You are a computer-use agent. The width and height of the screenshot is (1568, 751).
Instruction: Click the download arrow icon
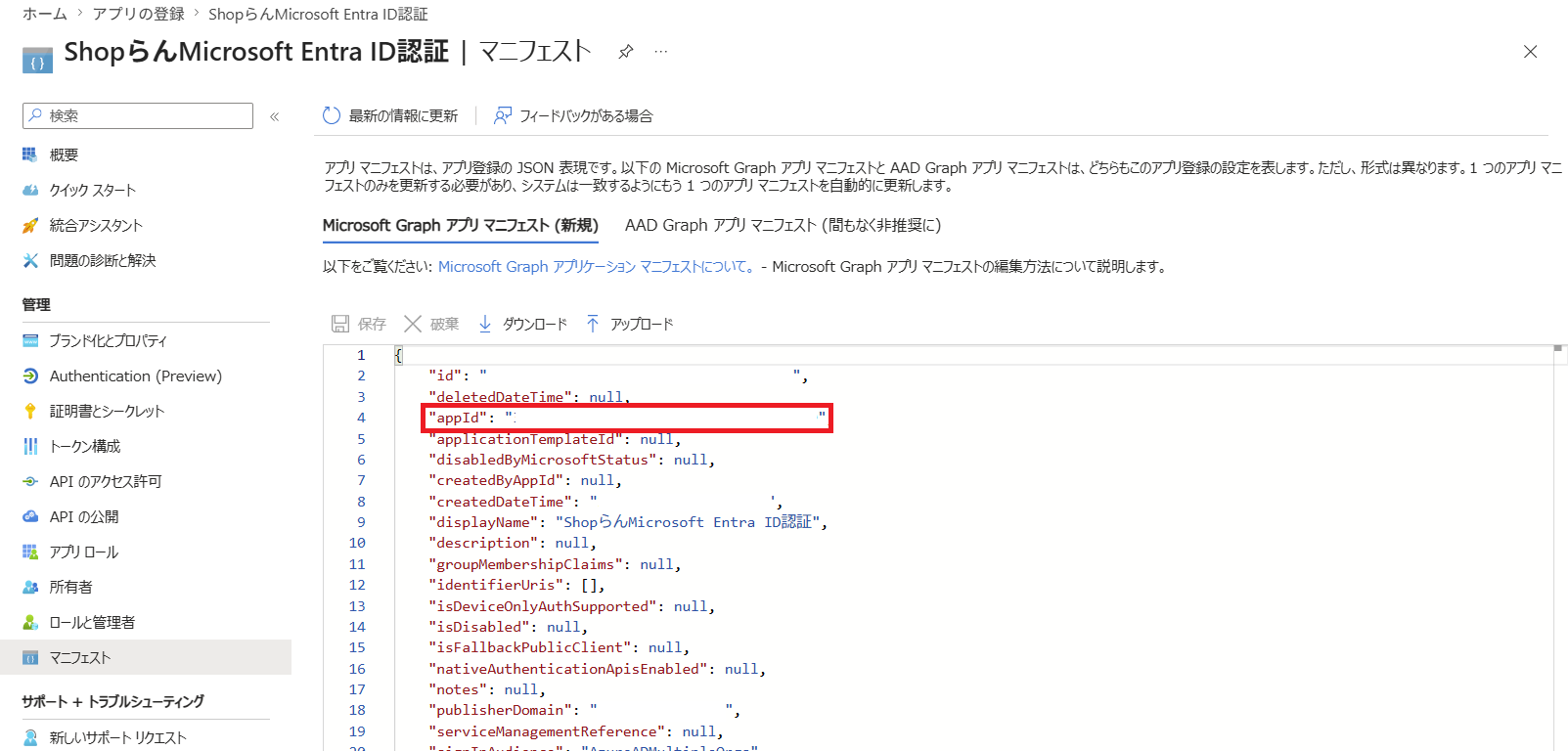tap(485, 324)
